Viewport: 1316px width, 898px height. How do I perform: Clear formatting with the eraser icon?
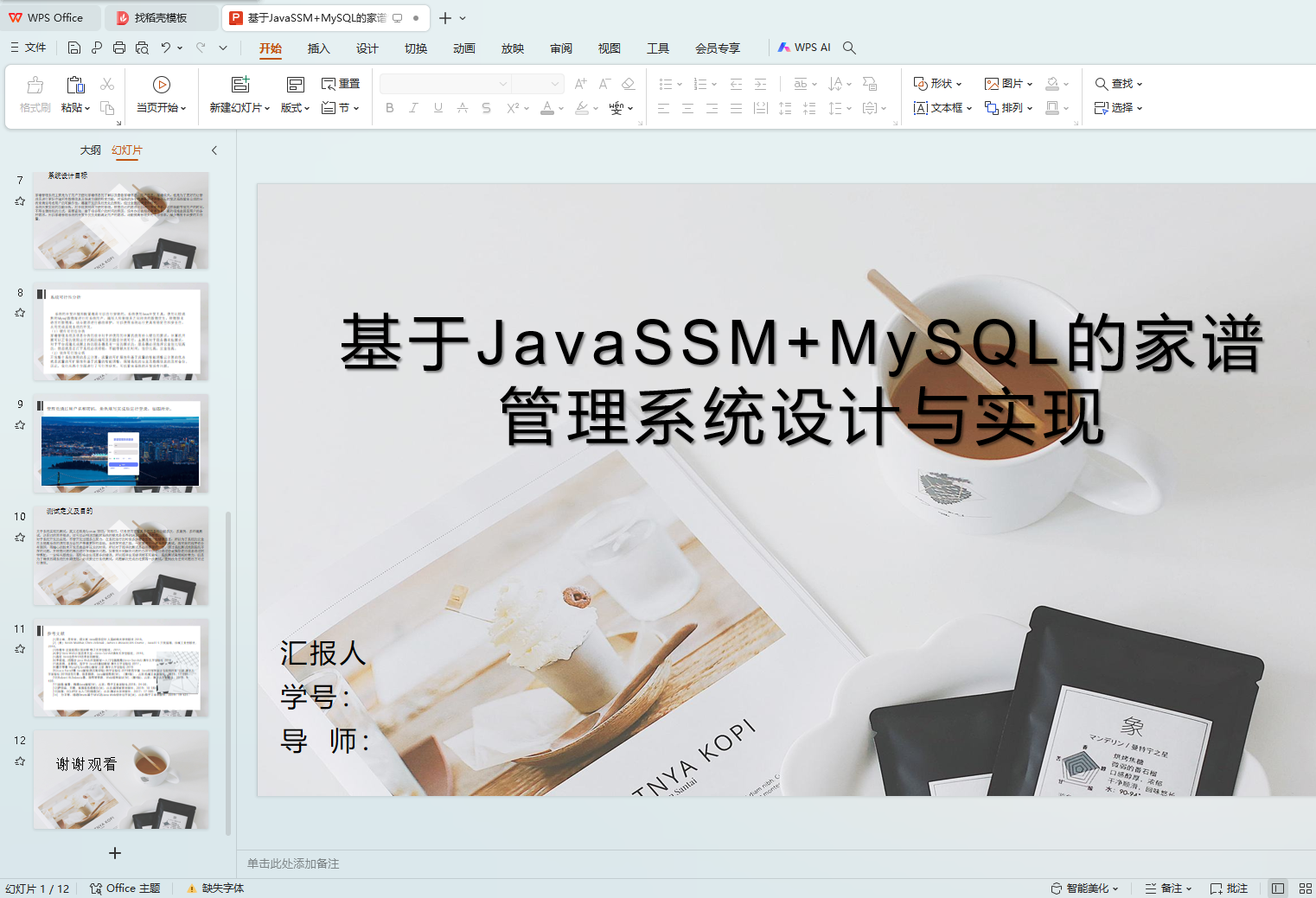pos(629,84)
